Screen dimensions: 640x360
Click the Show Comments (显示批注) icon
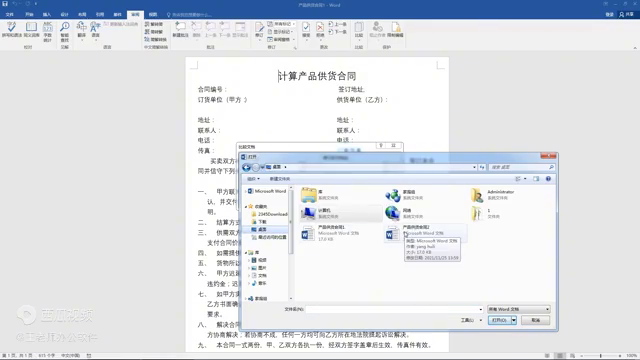point(240,30)
